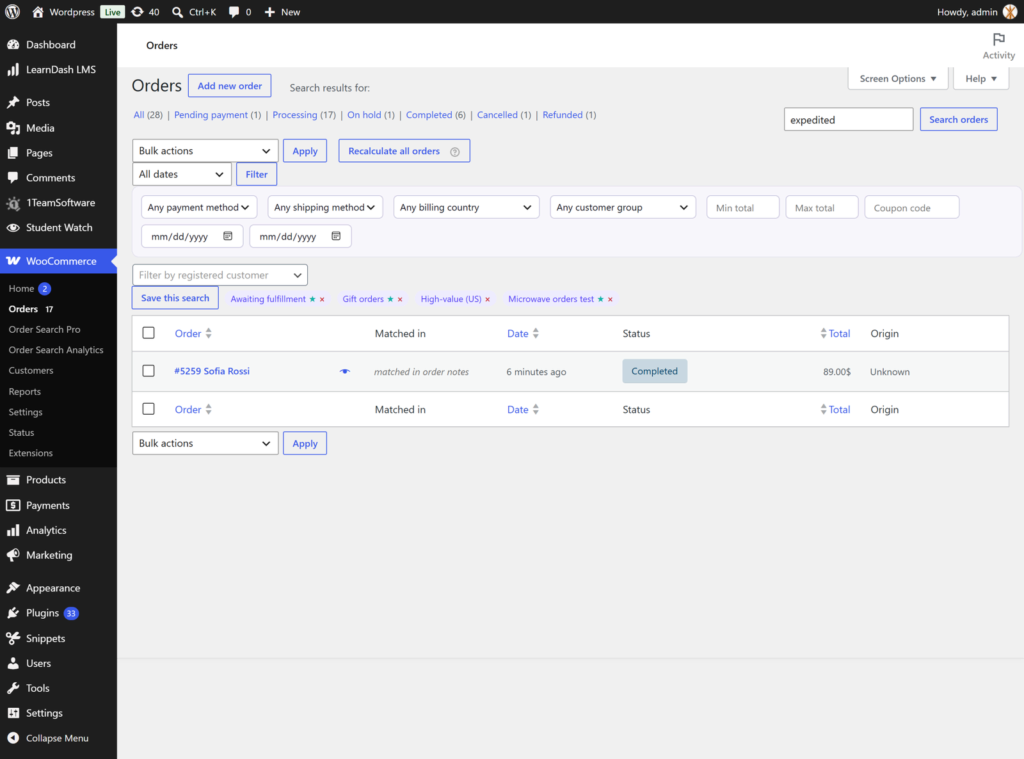Click the green star on Awaiting fulfillment

pyautogui.click(x=312, y=299)
